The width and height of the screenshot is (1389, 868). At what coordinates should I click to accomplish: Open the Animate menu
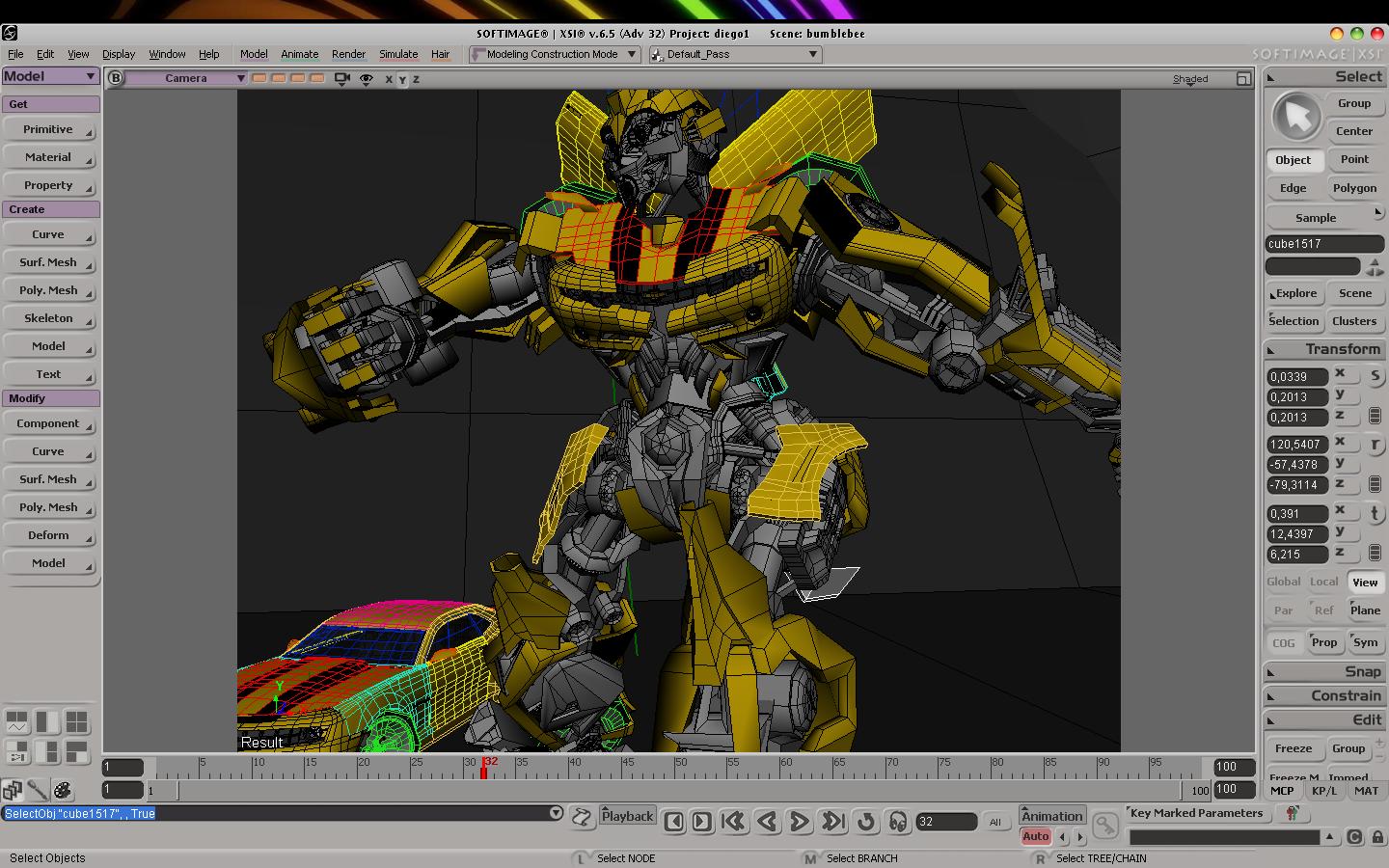pos(299,54)
